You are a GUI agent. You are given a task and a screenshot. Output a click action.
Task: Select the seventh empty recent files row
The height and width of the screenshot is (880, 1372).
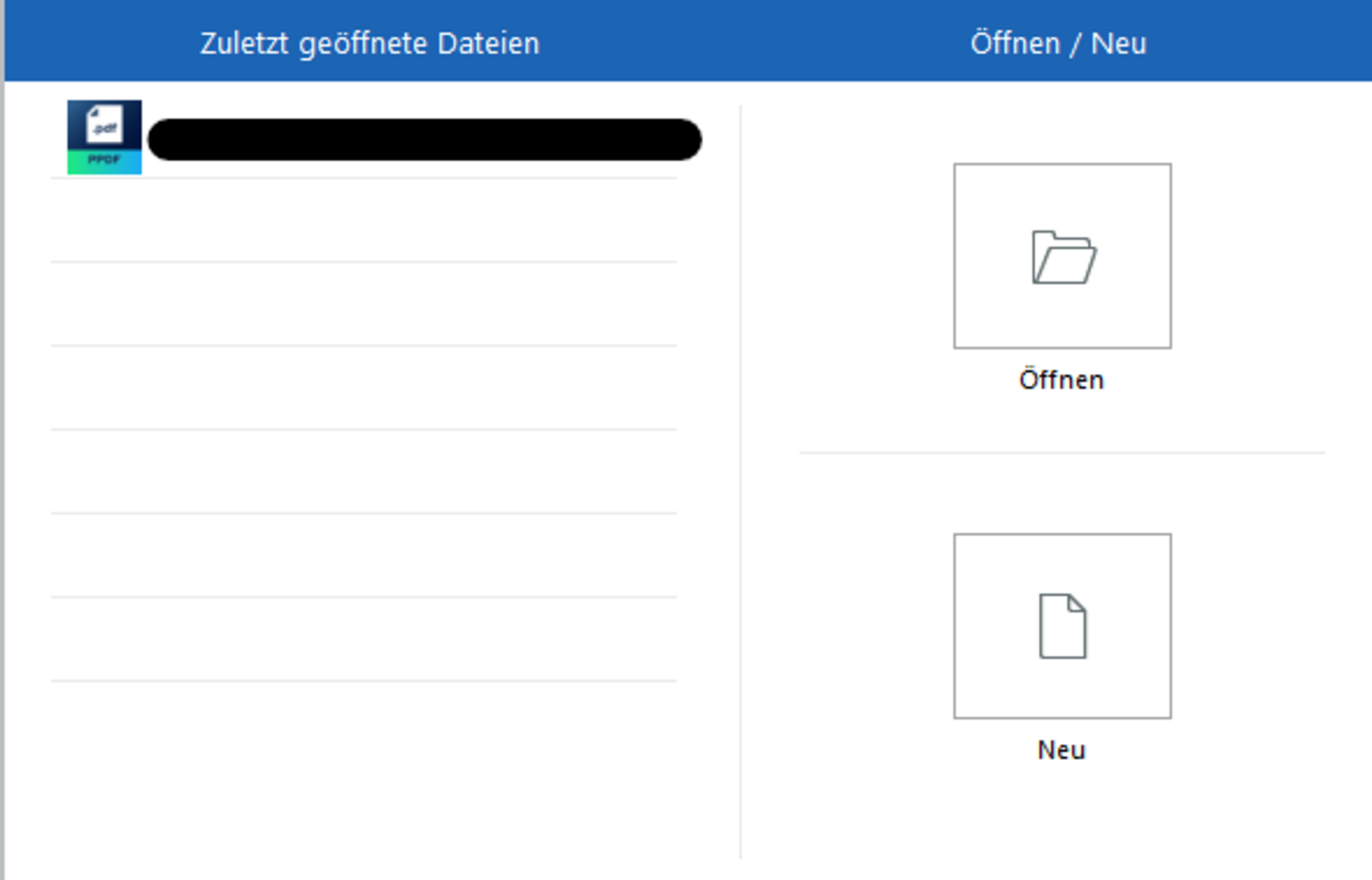pos(364,638)
